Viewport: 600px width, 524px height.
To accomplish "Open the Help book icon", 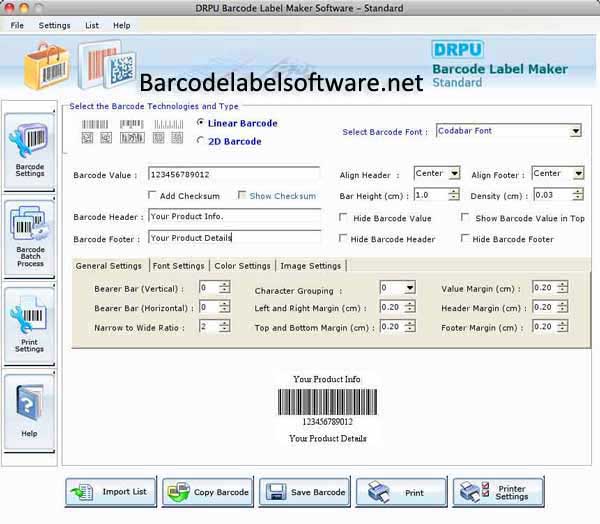I will click(x=30, y=410).
